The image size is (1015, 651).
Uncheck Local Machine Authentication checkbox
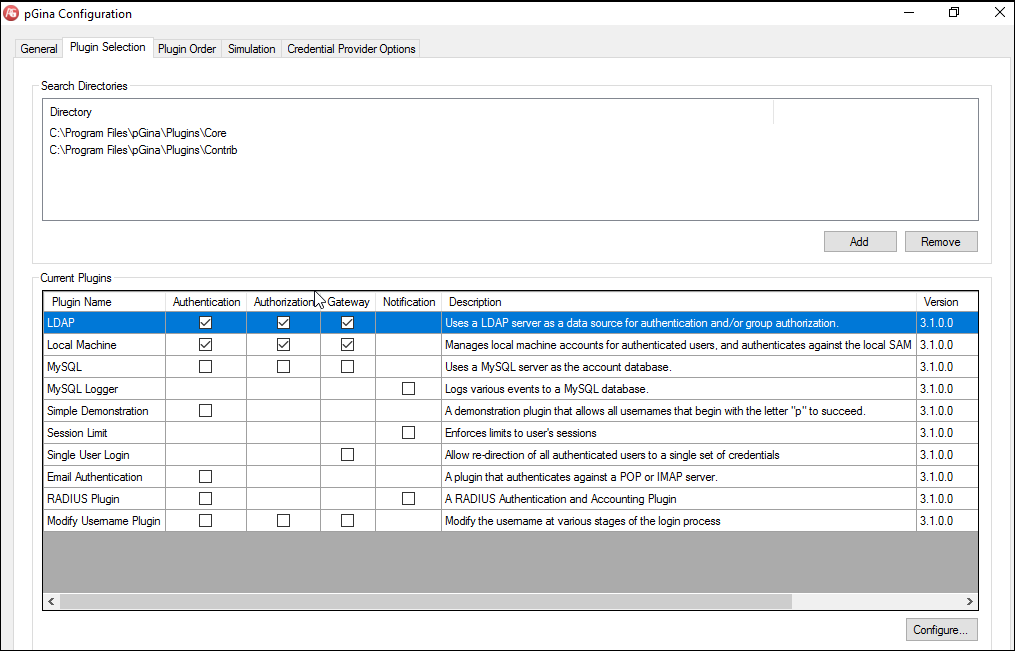[205, 344]
